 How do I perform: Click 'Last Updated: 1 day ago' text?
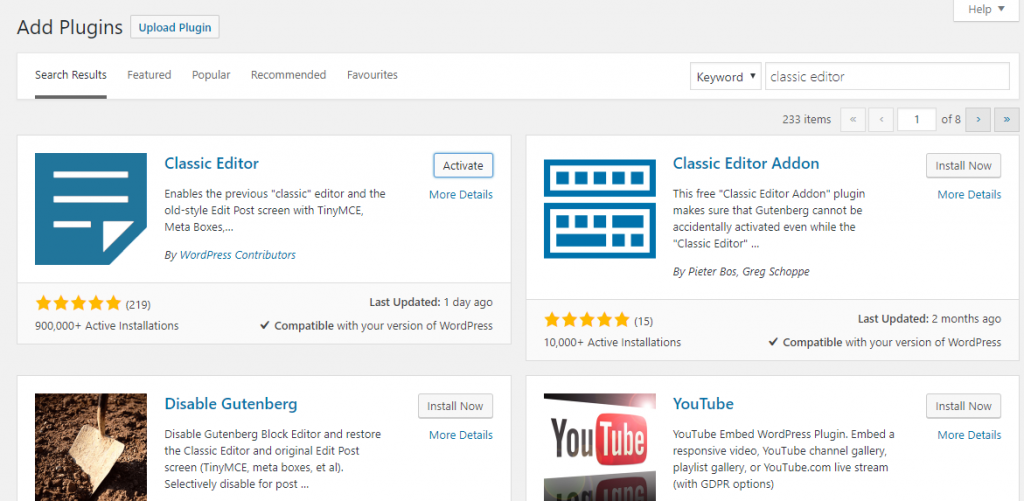(431, 302)
